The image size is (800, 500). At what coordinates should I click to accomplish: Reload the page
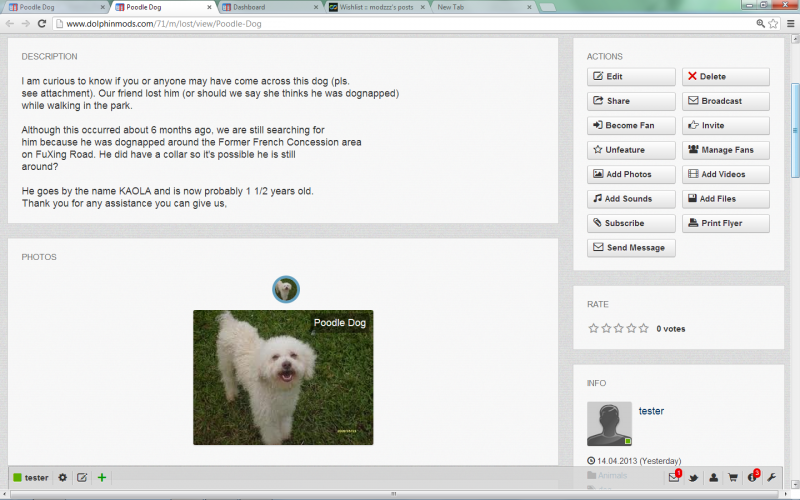[x=42, y=23]
